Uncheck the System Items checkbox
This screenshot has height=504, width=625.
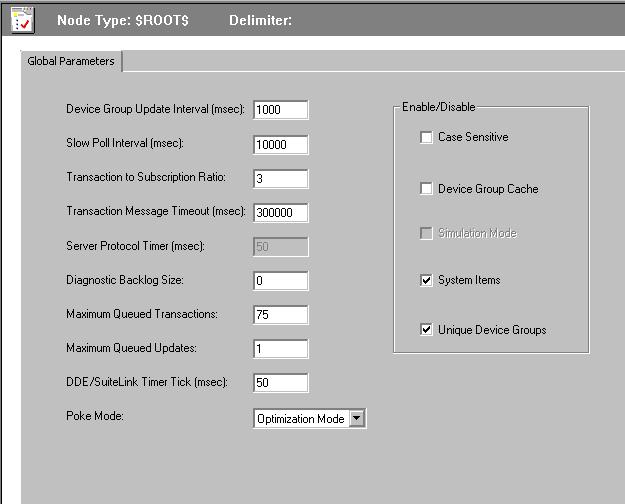(427, 281)
